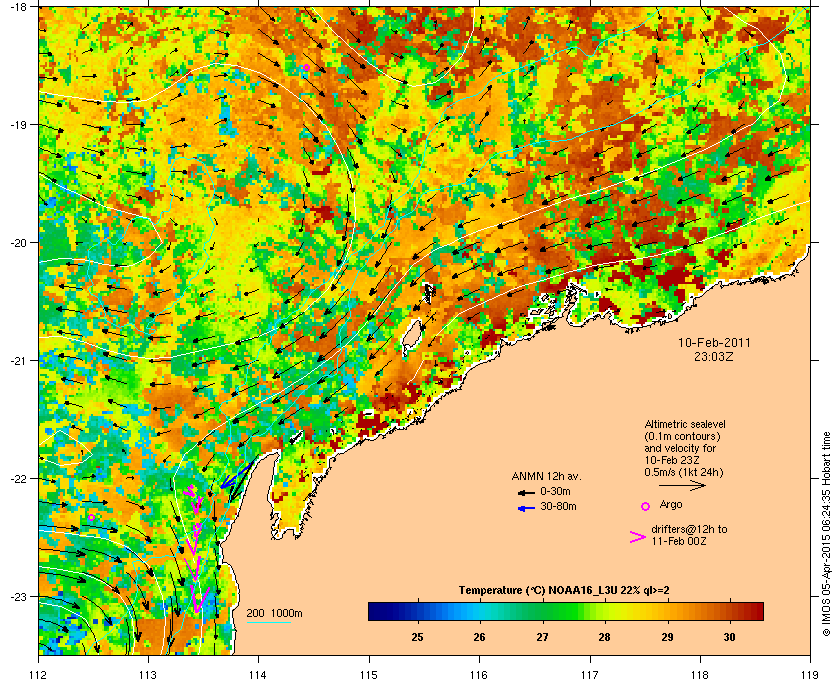Click the magenta drifter arrowhead legend symbol
The width and height of the screenshot is (840, 680).
pyautogui.click(x=638, y=537)
